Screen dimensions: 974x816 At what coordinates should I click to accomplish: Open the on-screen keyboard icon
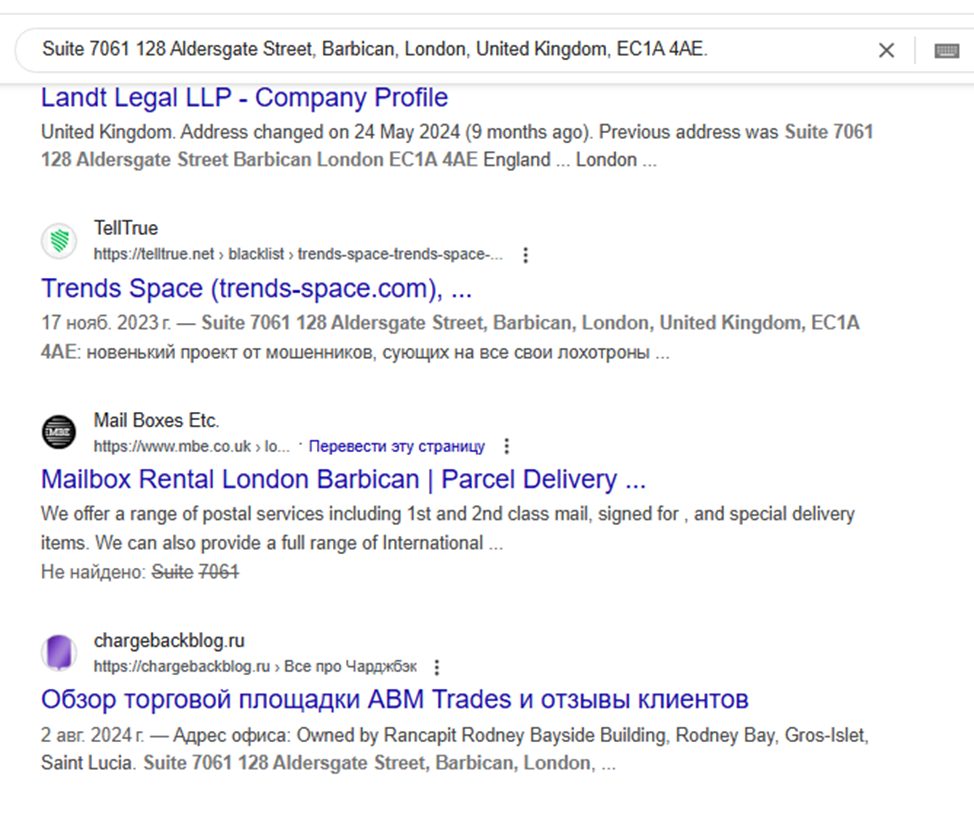coord(947,51)
